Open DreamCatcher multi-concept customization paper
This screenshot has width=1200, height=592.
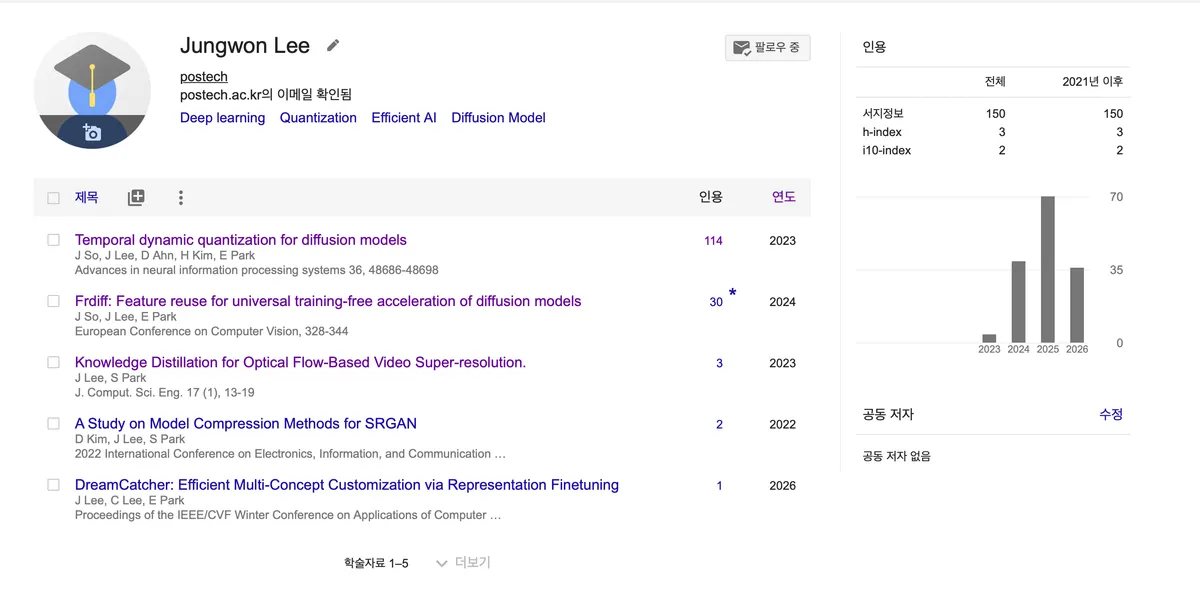point(347,485)
